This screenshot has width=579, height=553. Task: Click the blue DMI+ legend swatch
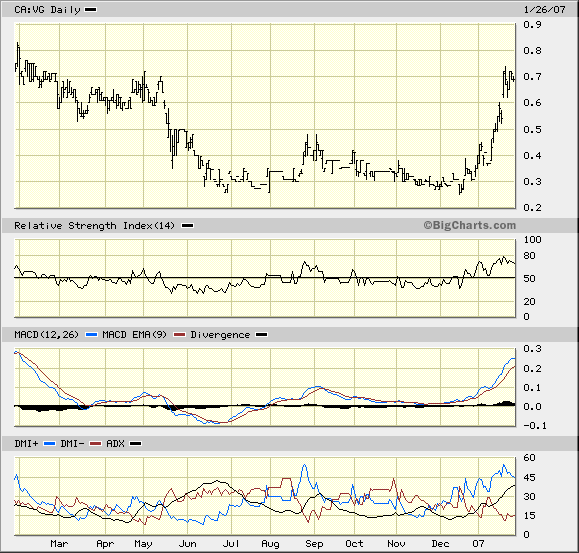click(x=49, y=444)
